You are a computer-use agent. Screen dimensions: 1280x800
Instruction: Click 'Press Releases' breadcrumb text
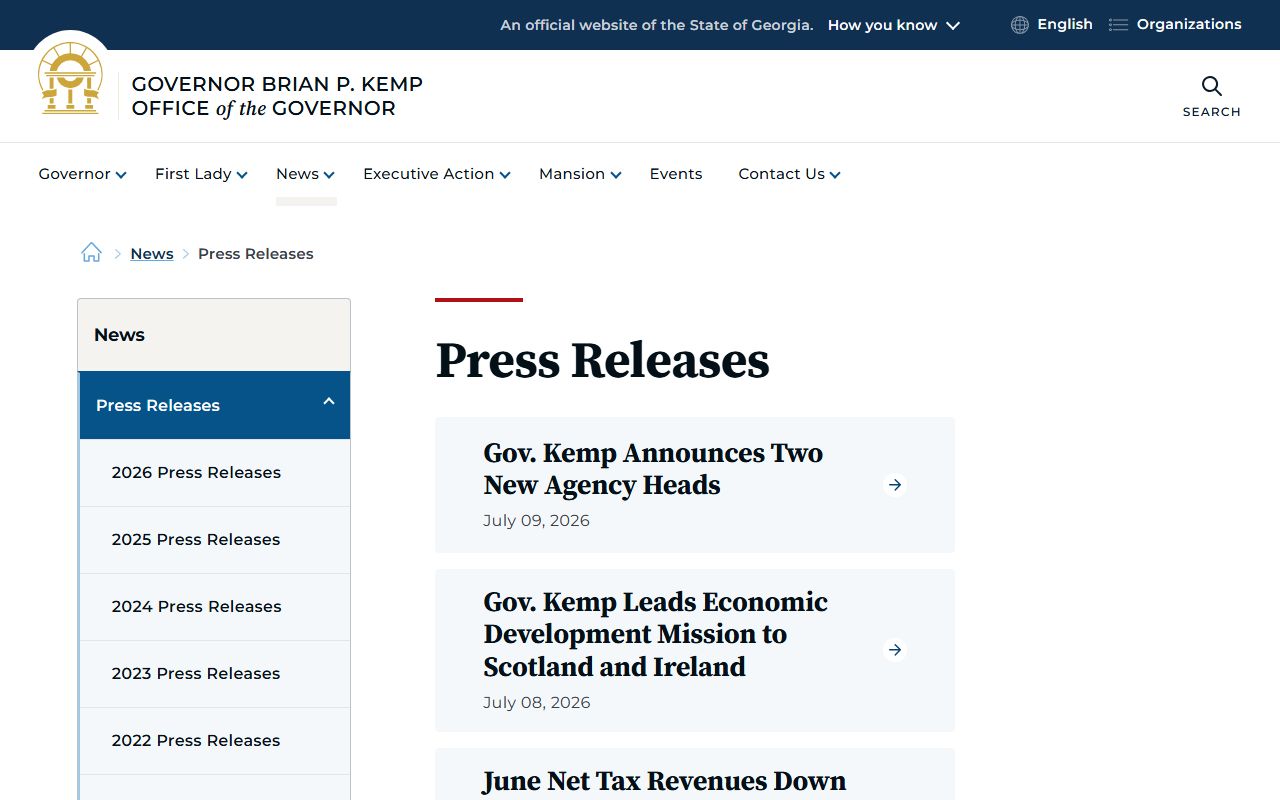tap(256, 254)
